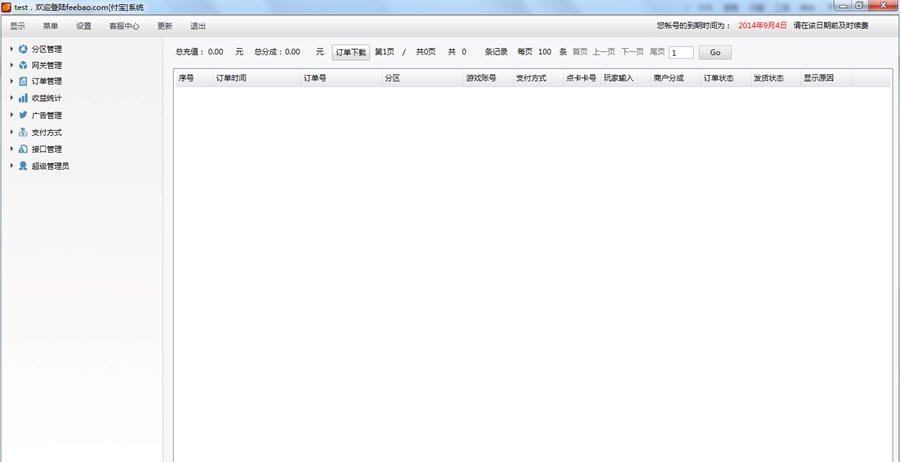Select the 分区管理 tree label
The image size is (900, 462).
click(x=47, y=49)
